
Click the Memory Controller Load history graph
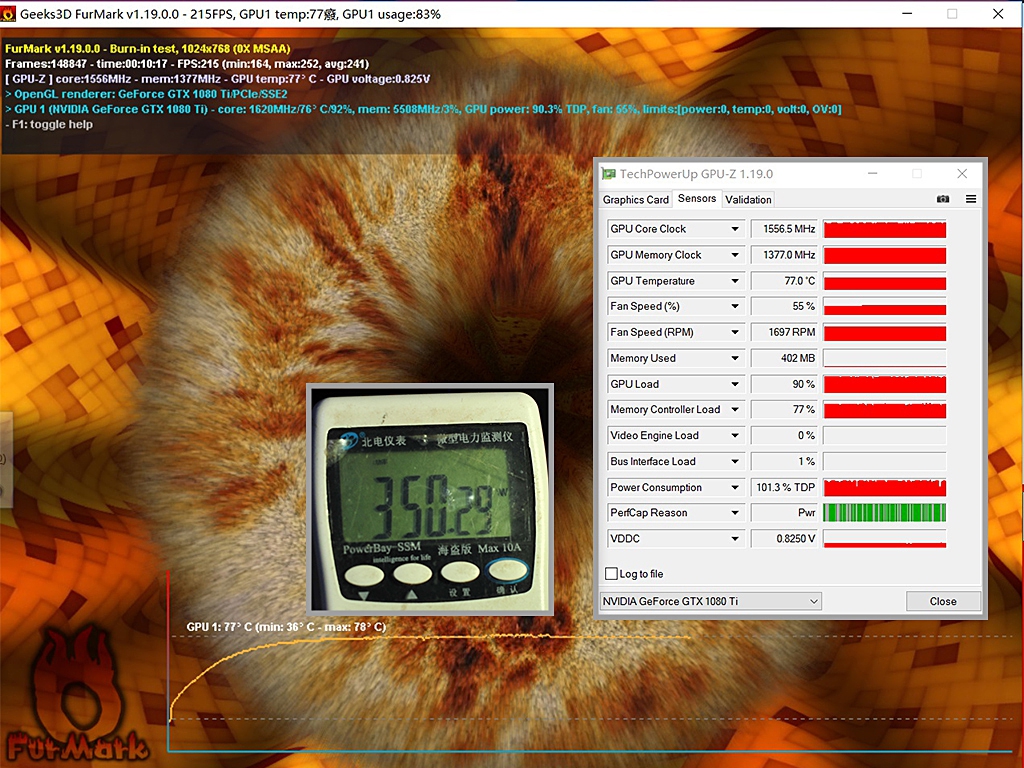tap(885, 409)
